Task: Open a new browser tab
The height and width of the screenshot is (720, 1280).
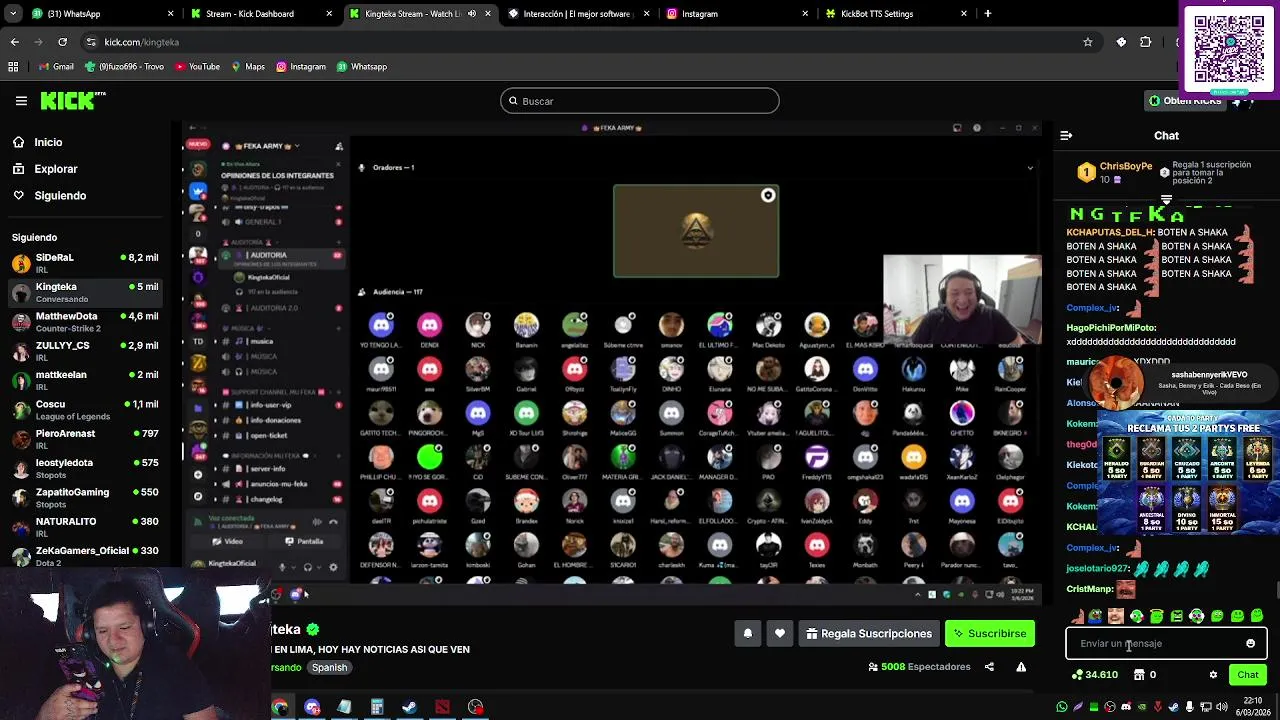Action: [x=988, y=14]
